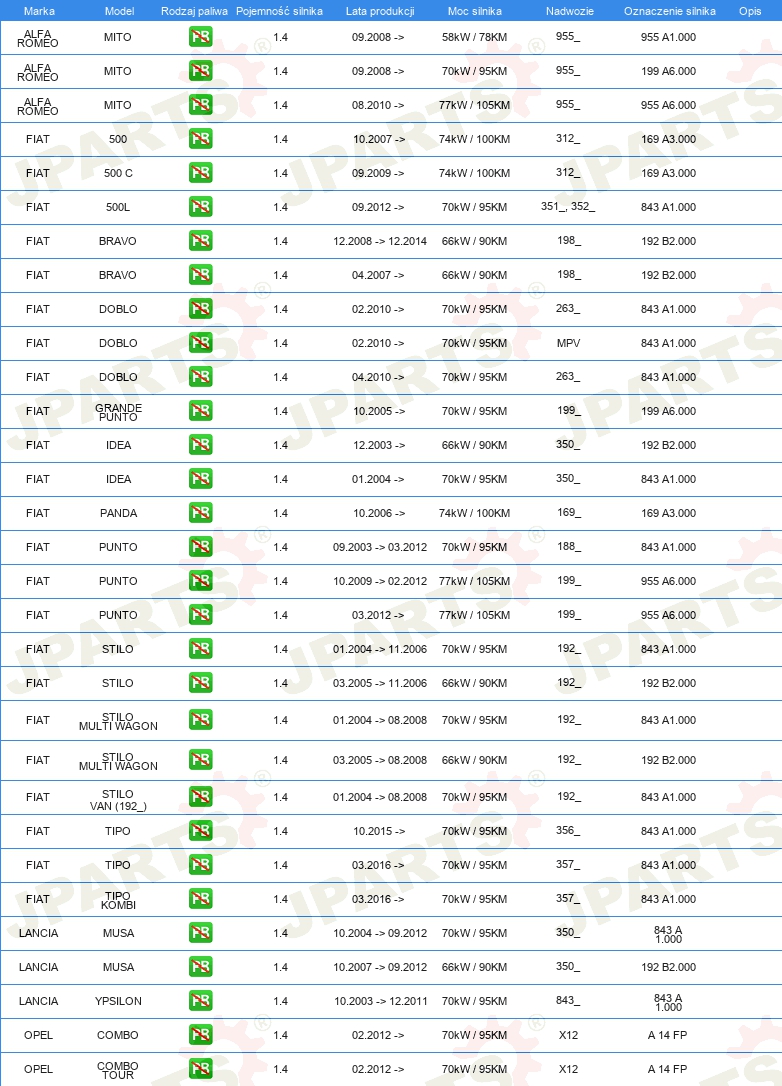This screenshot has width=782, height=1086.
Task: Click the 10.2015 -> production date cell
Action: pyautogui.click(x=379, y=831)
